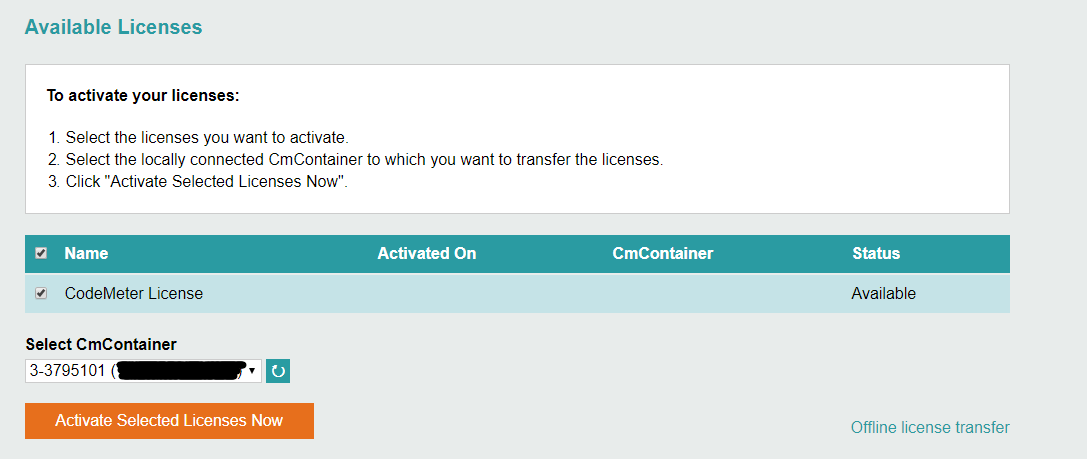The width and height of the screenshot is (1087, 459).
Task: Click the refresh CmContainer list icon
Action: point(278,371)
